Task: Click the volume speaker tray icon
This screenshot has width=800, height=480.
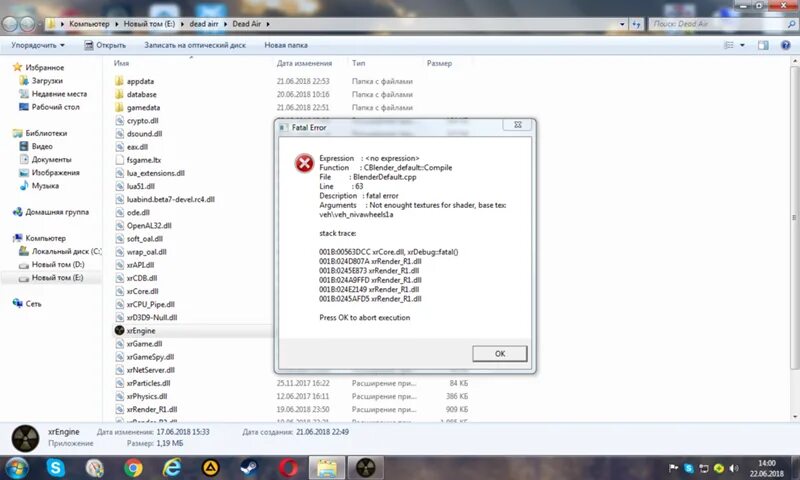Action: (734, 468)
